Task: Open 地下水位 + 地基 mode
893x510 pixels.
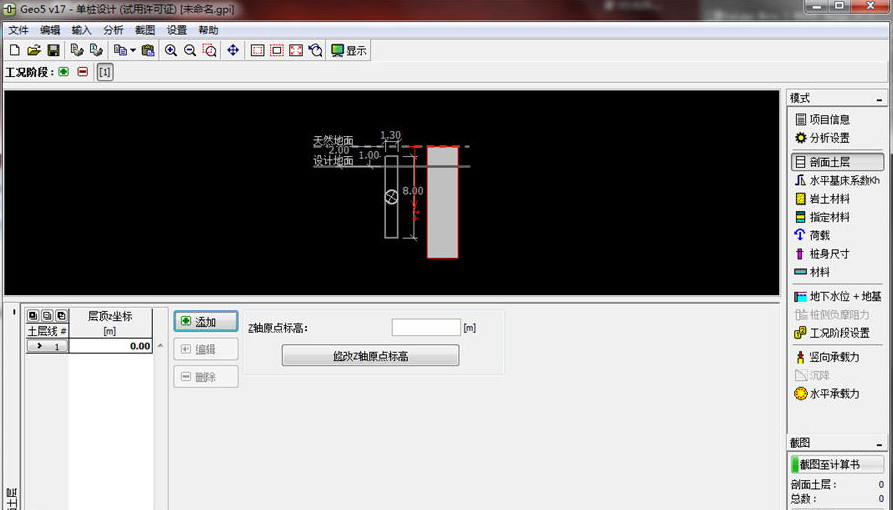Action: click(838, 296)
